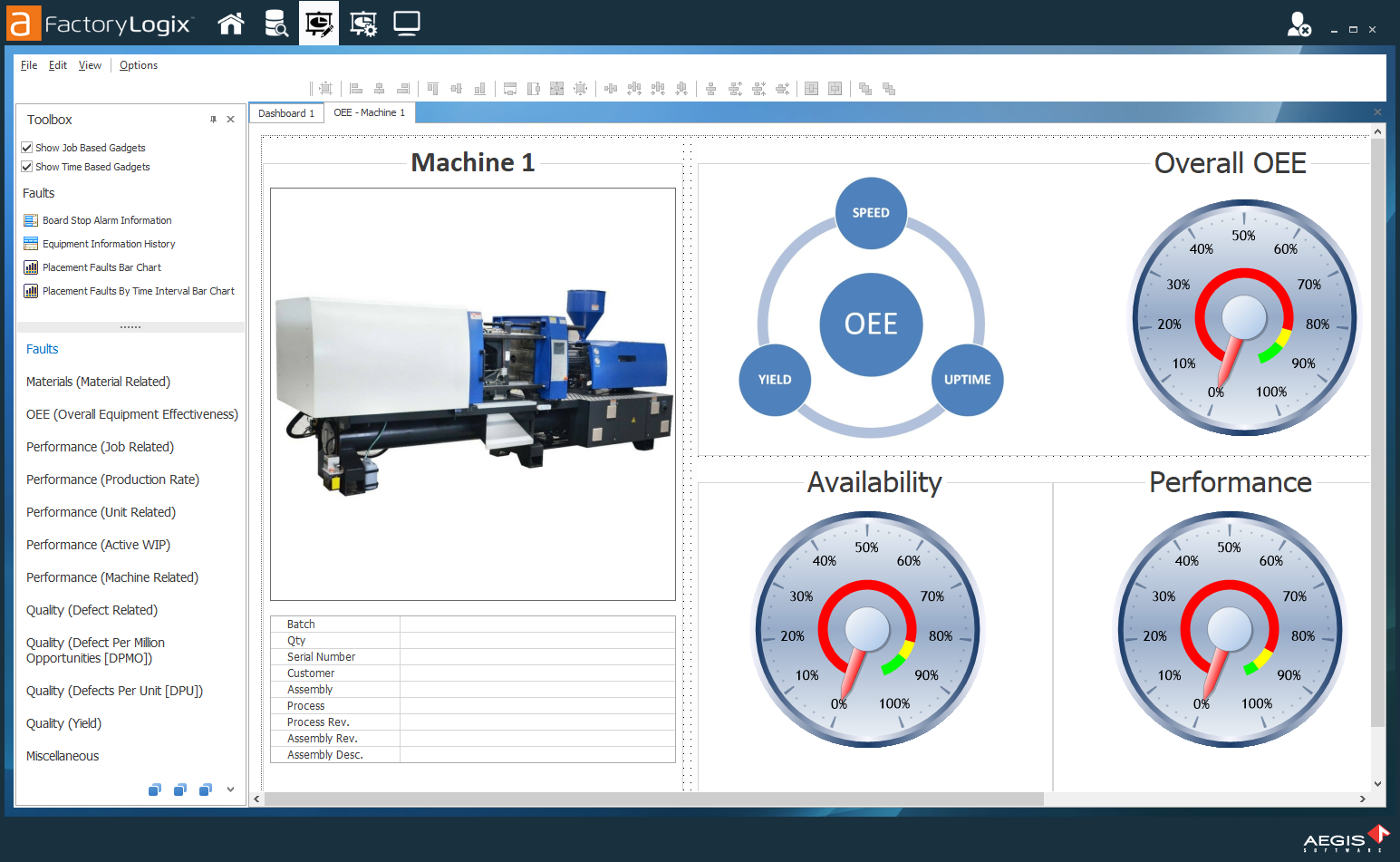Open the Options menu
1400x862 pixels.
tap(138, 64)
